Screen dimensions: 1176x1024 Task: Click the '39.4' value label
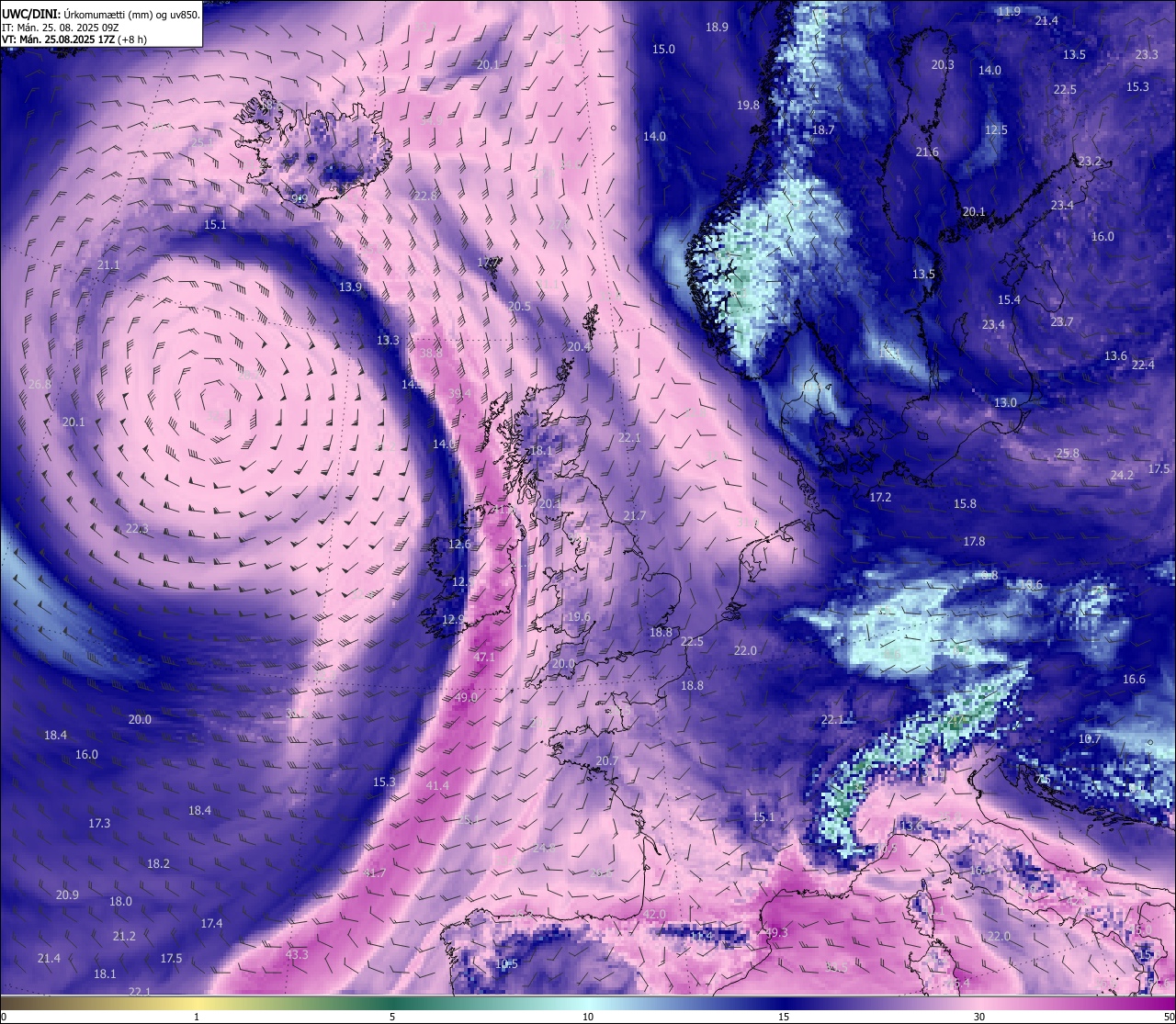pos(459,394)
